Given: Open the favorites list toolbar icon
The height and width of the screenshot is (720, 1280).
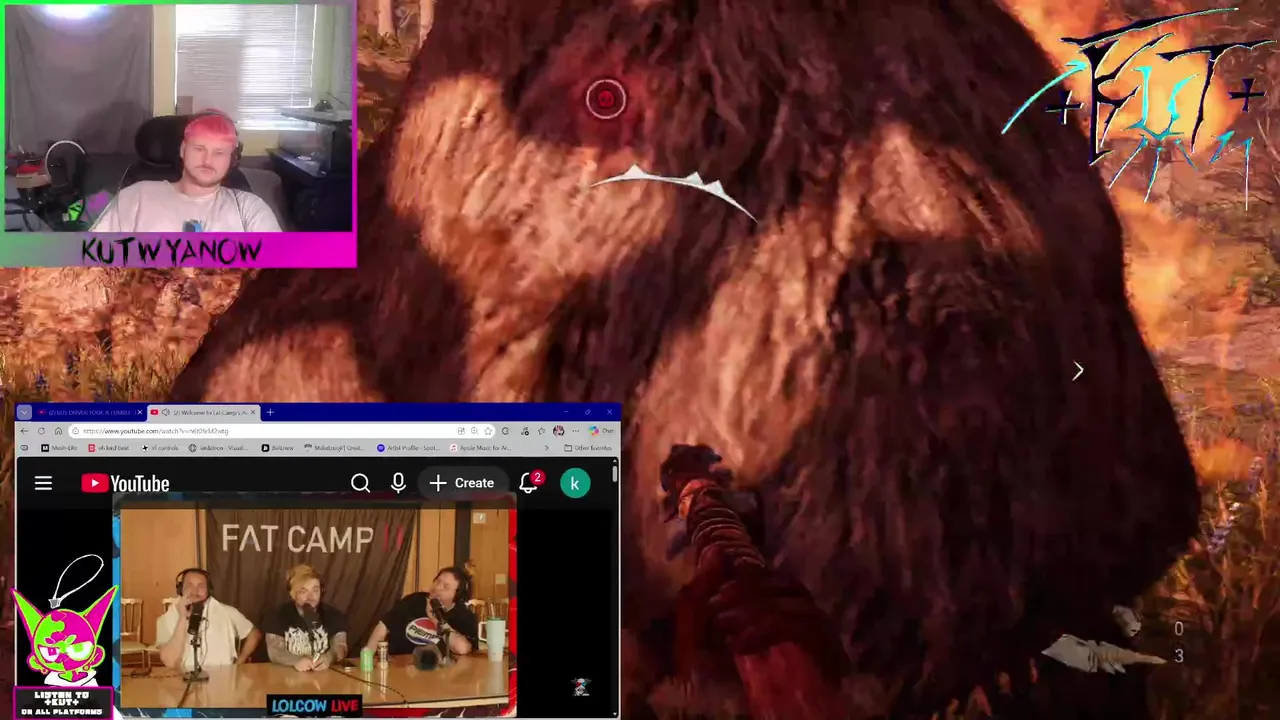Looking at the screenshot, I should (x=541, y=431).
